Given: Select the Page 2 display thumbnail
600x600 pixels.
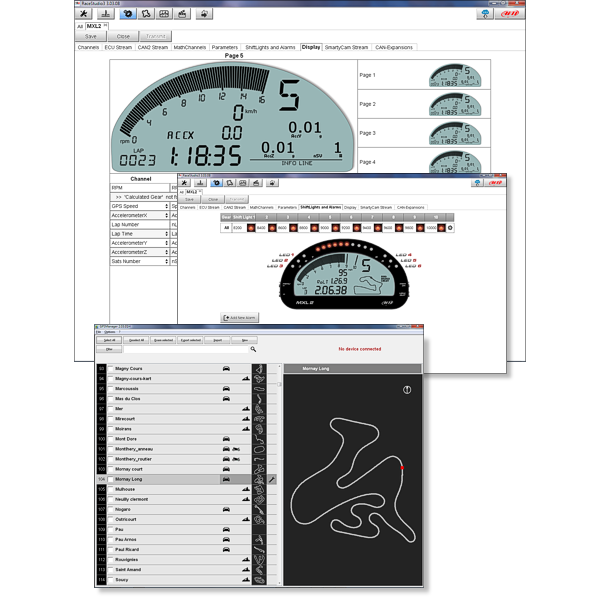Looking at the screenshot, I should [458, 104].
